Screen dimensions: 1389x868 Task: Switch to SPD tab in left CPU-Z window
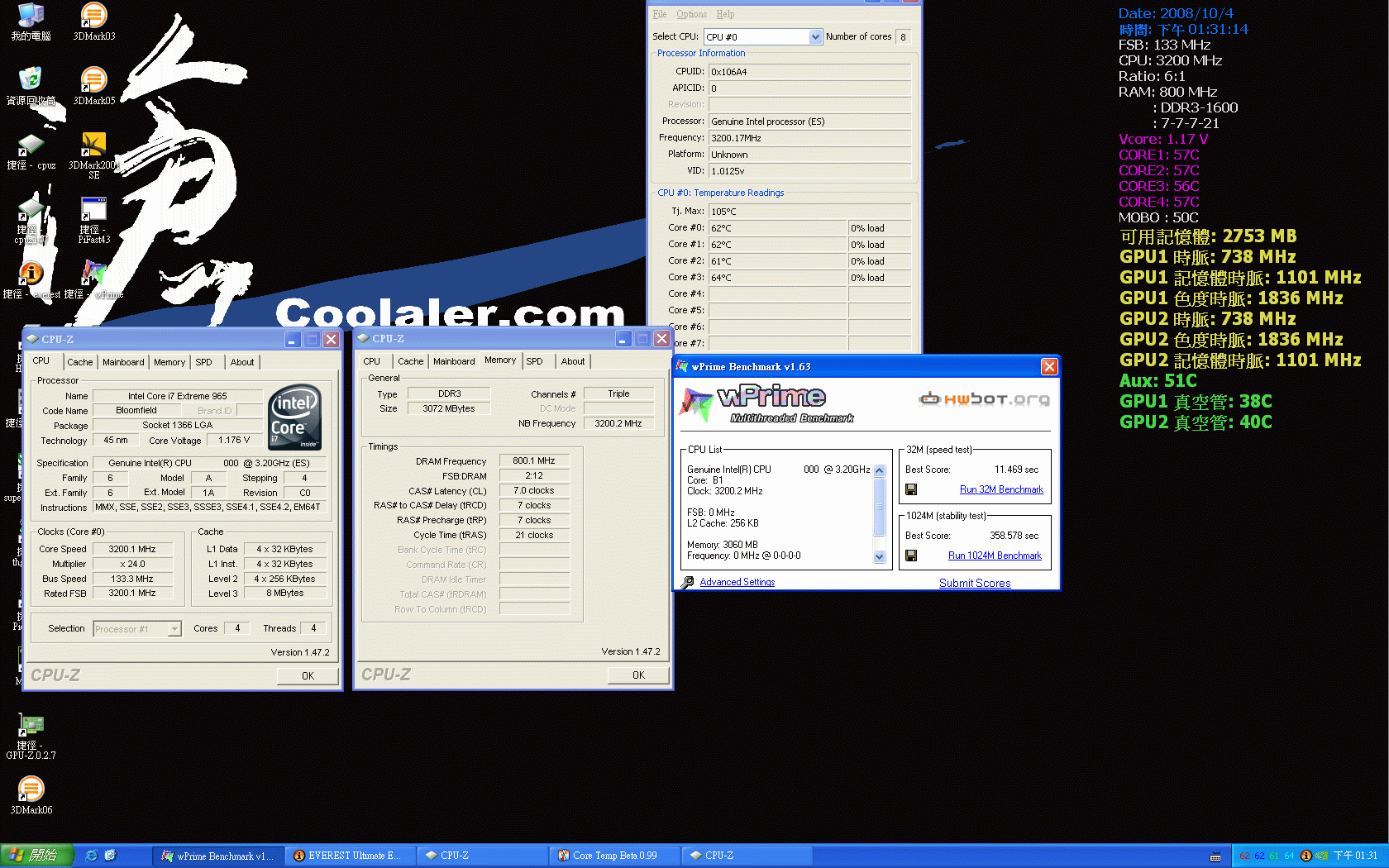coord(203,362)
